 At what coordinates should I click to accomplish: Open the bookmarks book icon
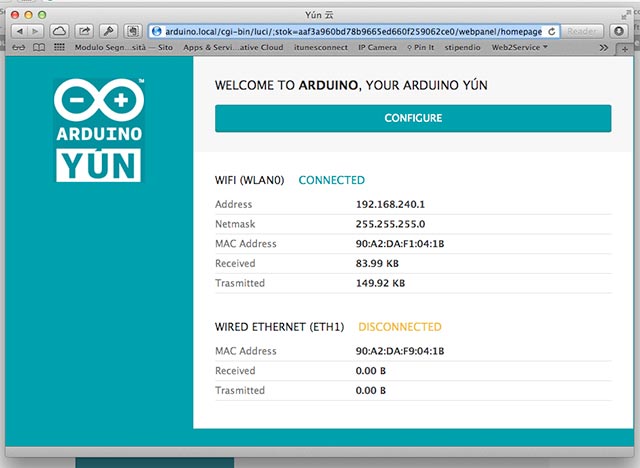pyautogui.click(x=39, y=47)
